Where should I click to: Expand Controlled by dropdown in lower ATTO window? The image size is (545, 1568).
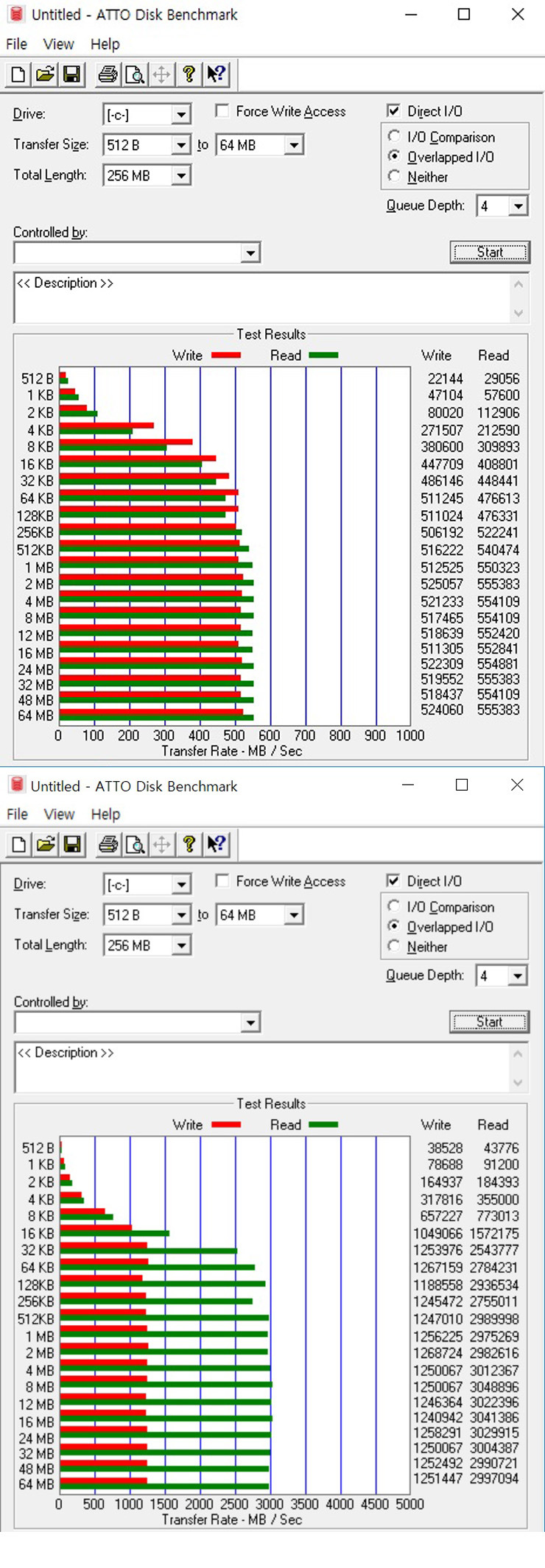(x=251, y=1023)
